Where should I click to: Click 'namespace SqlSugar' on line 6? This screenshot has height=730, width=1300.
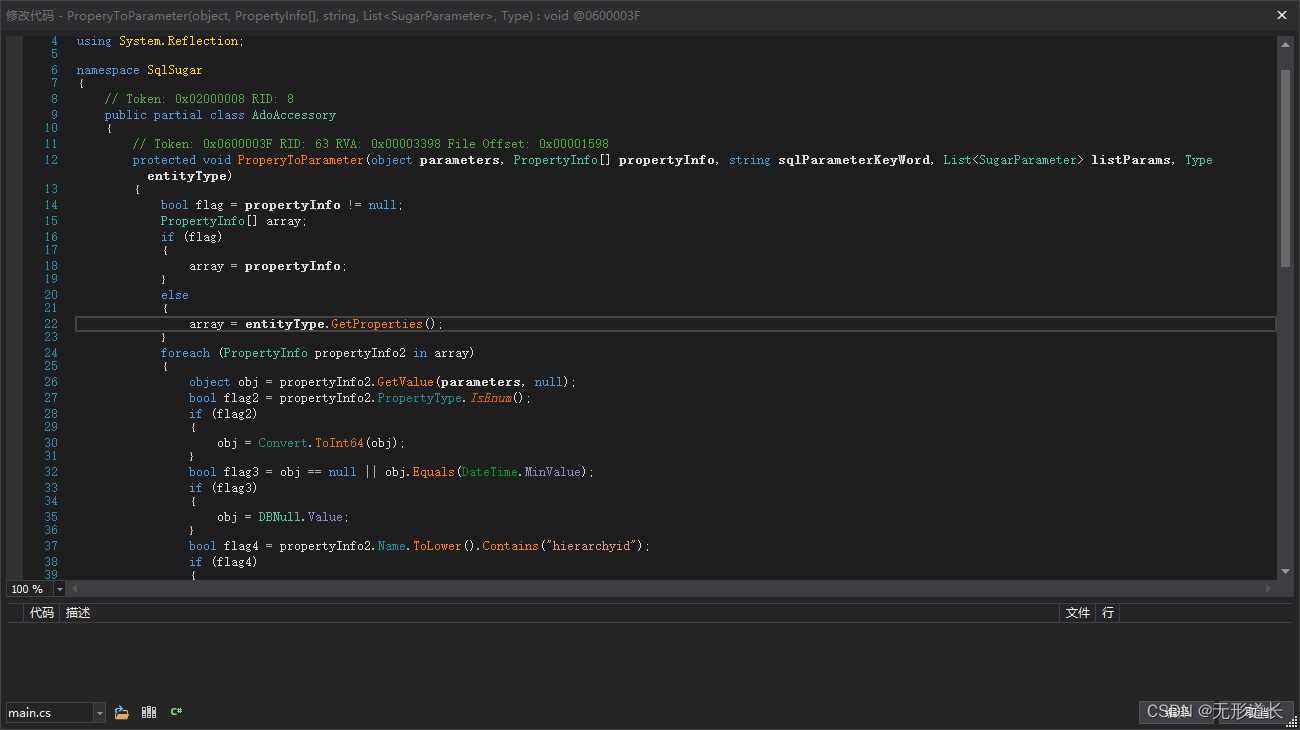[140, 70]
